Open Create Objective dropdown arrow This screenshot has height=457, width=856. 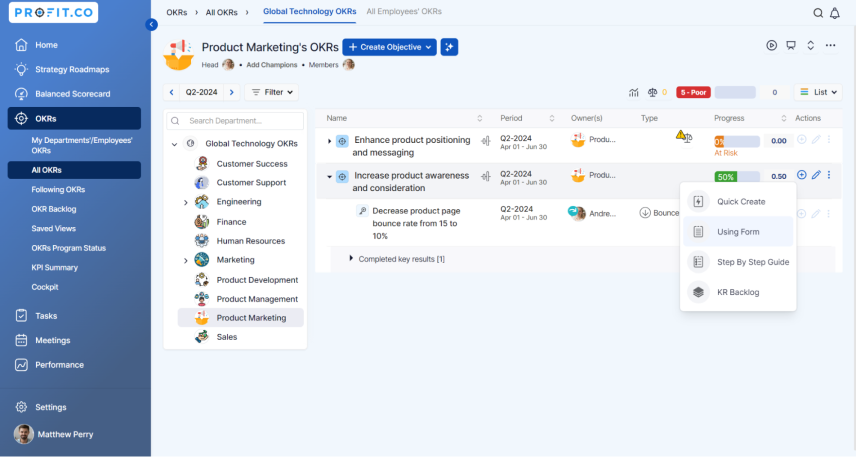[429, 47]
